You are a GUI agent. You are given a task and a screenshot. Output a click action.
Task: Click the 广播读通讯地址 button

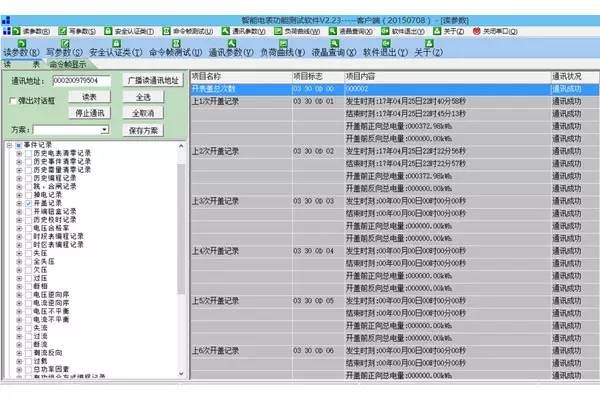pyautogui.click(x=153, y=80)
